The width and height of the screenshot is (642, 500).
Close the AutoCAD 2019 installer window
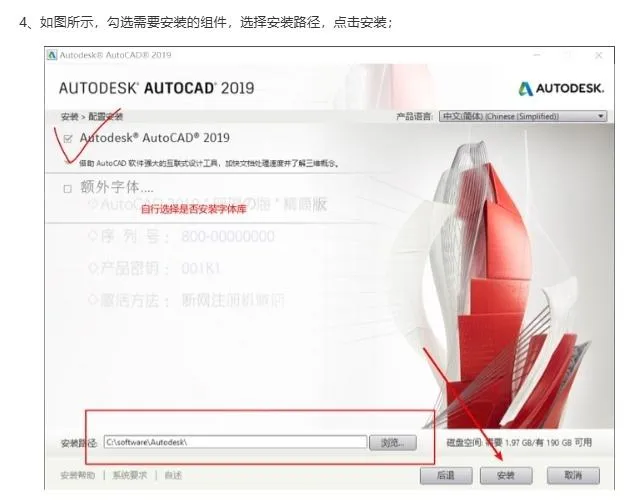pos(599,55)
